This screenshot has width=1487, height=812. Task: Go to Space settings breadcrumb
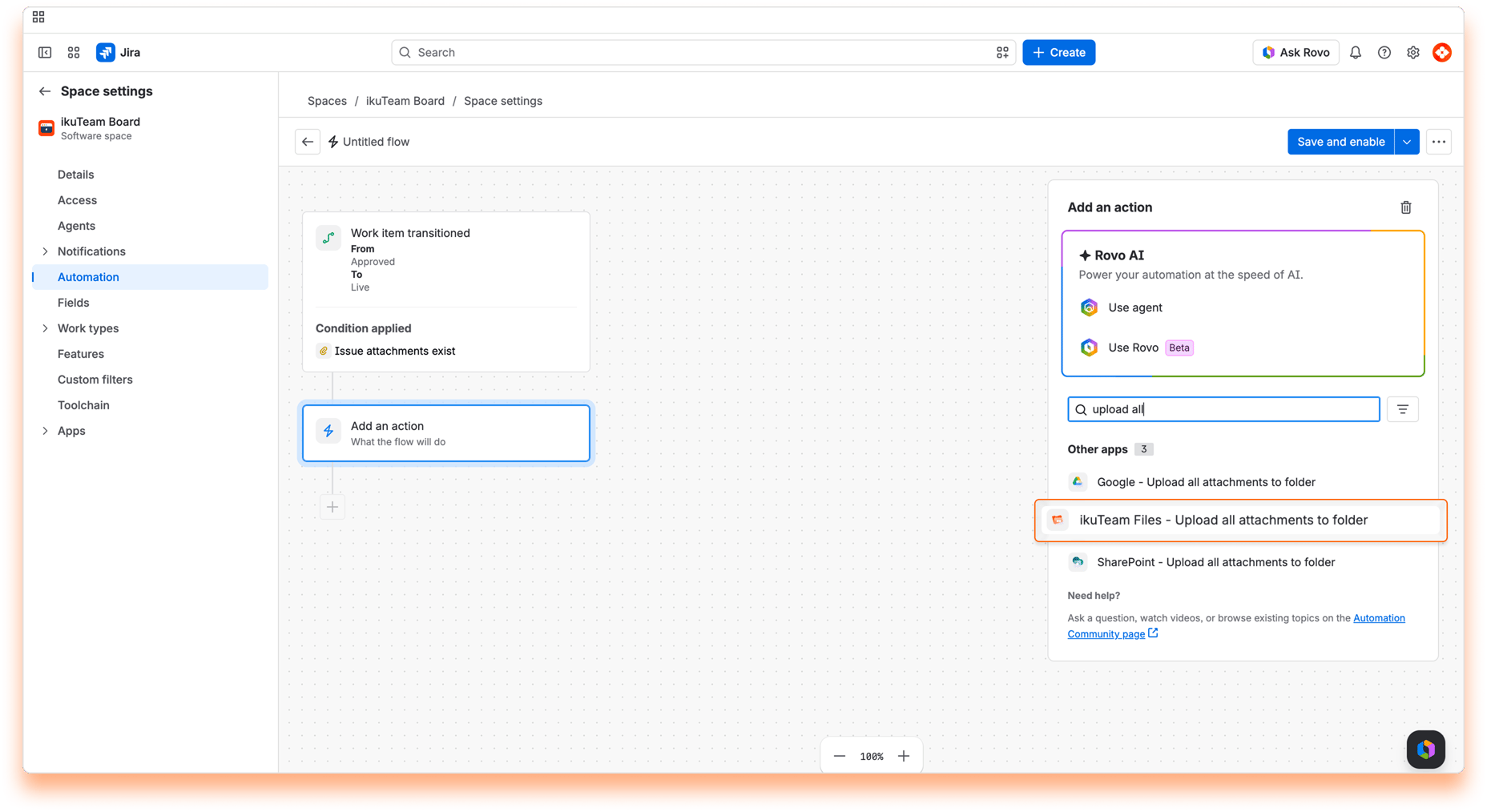tap(503, 101)
